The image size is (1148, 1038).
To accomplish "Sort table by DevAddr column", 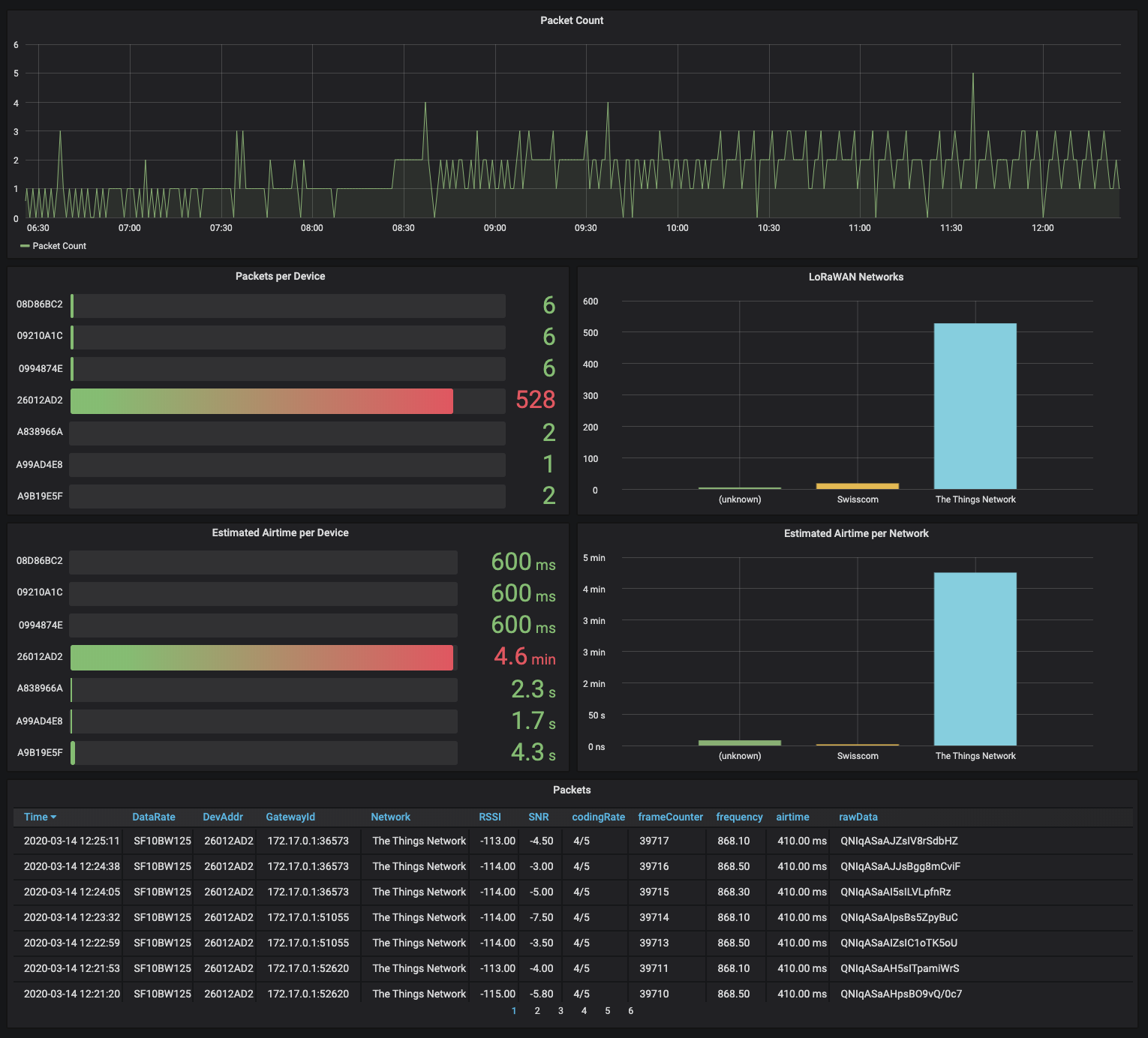I will click(223, 817).
